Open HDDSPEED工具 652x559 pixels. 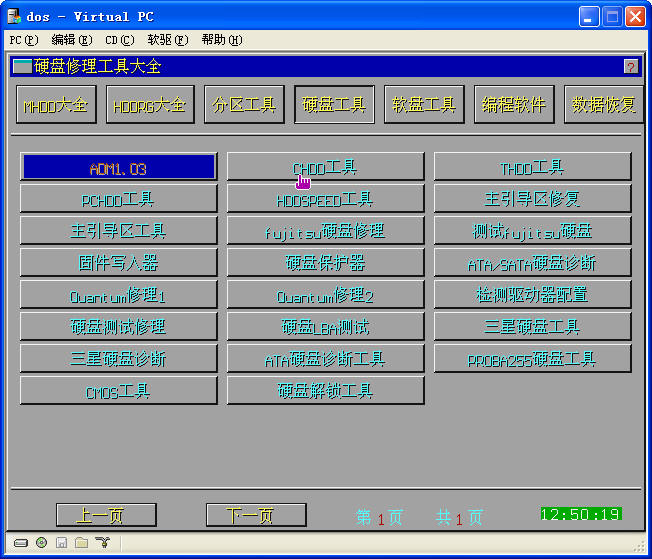326,199
